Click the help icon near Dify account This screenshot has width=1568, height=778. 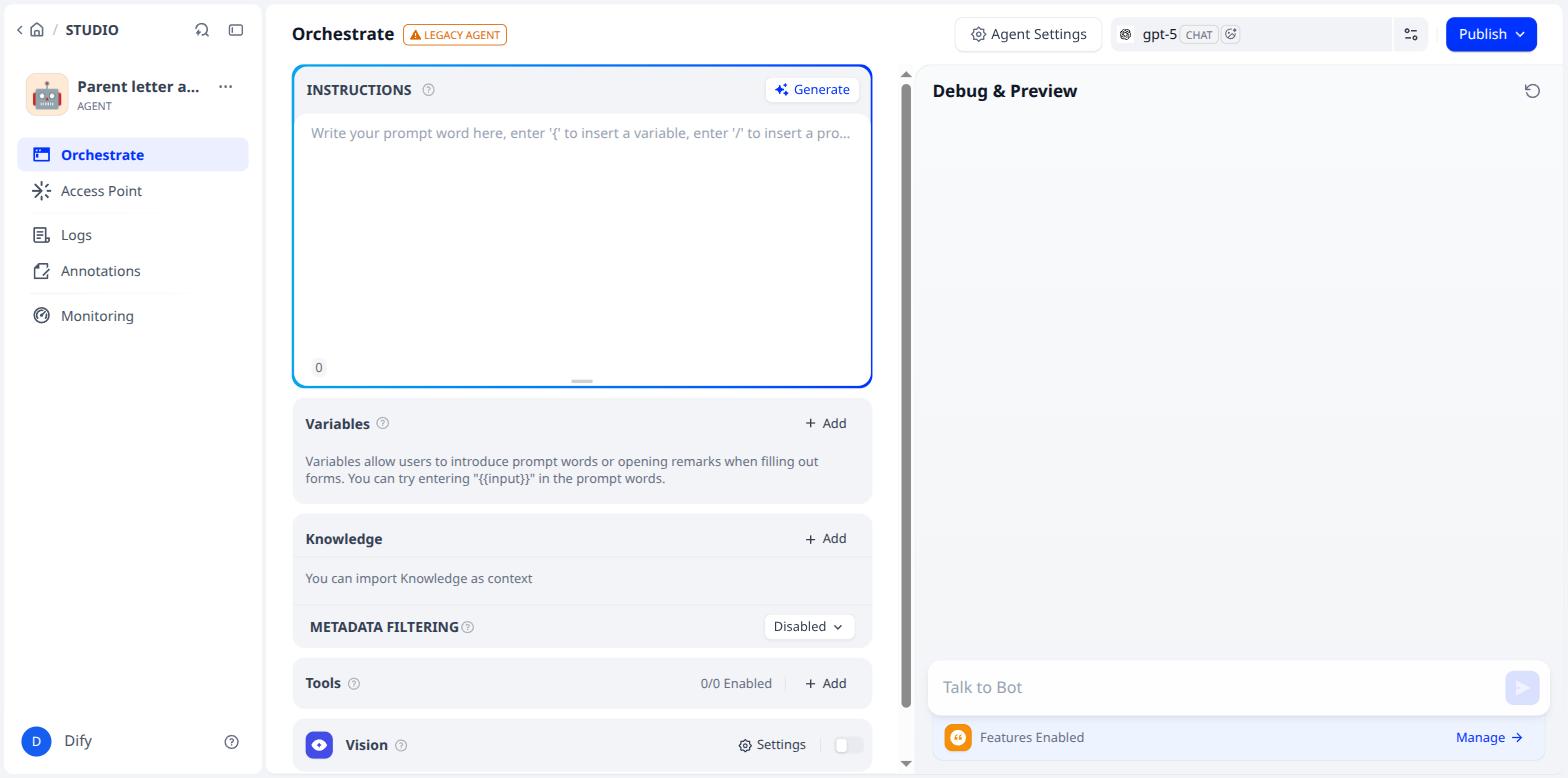click(232, 742)
